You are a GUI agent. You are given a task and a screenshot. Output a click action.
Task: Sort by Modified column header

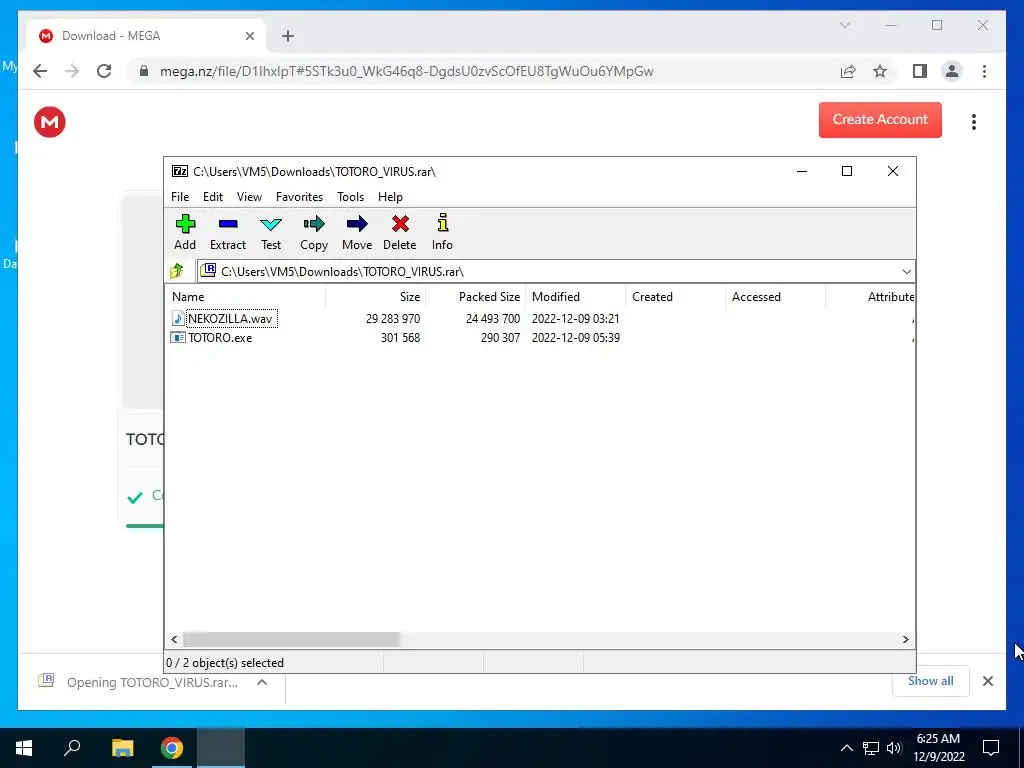coord(575,296)
